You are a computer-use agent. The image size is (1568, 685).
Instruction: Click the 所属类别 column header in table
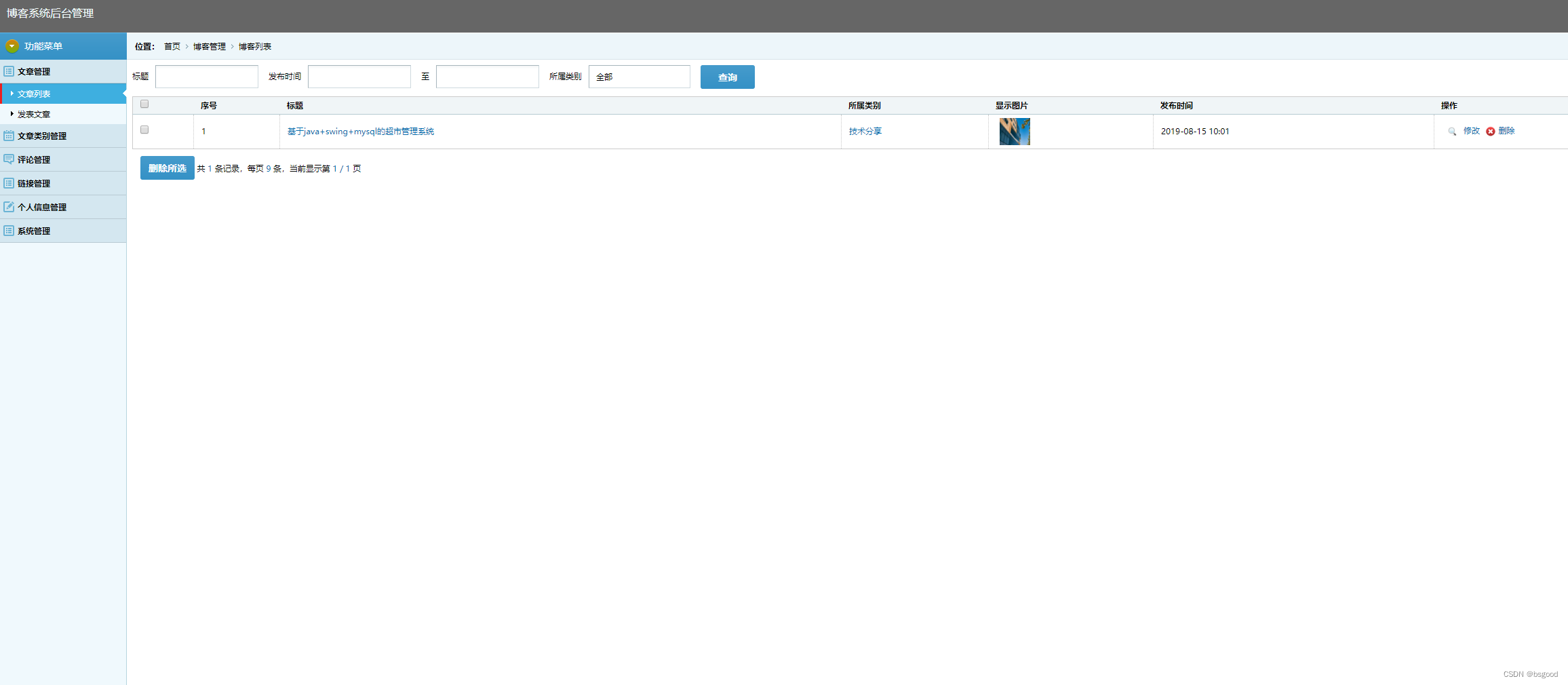(x=865, y=106)
